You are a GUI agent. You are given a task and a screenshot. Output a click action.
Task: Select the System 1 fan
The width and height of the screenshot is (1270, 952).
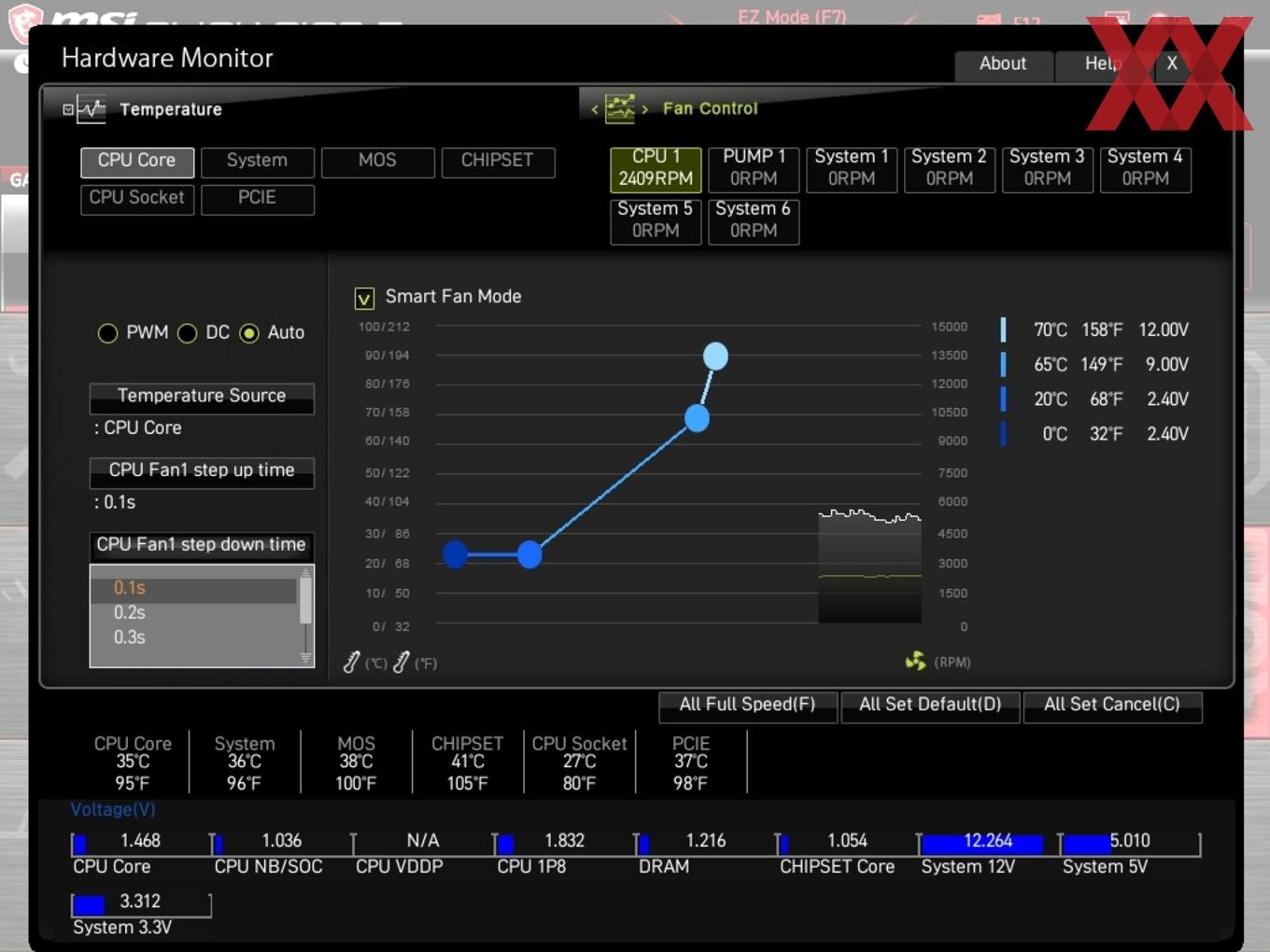coord(852,169)
